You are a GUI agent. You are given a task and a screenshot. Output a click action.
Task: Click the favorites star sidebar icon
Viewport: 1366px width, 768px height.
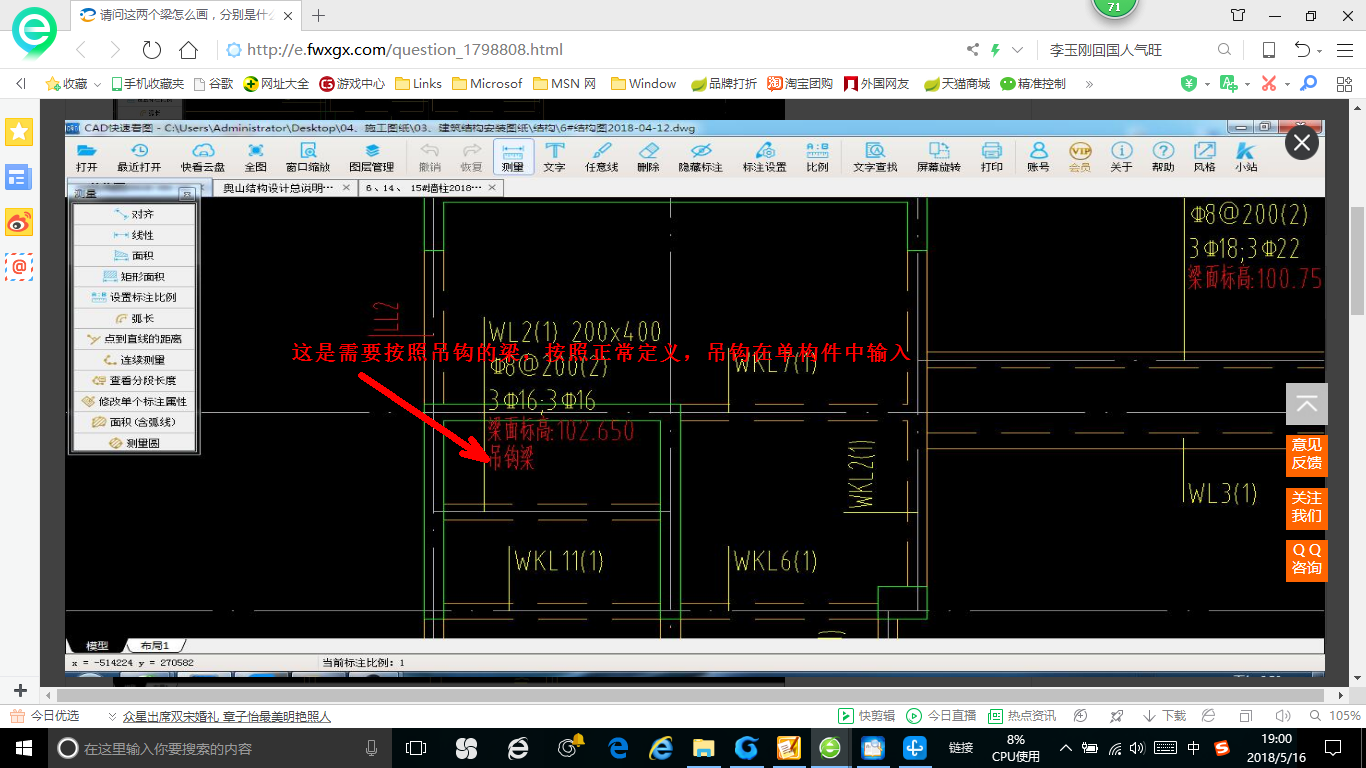point(19,131)
